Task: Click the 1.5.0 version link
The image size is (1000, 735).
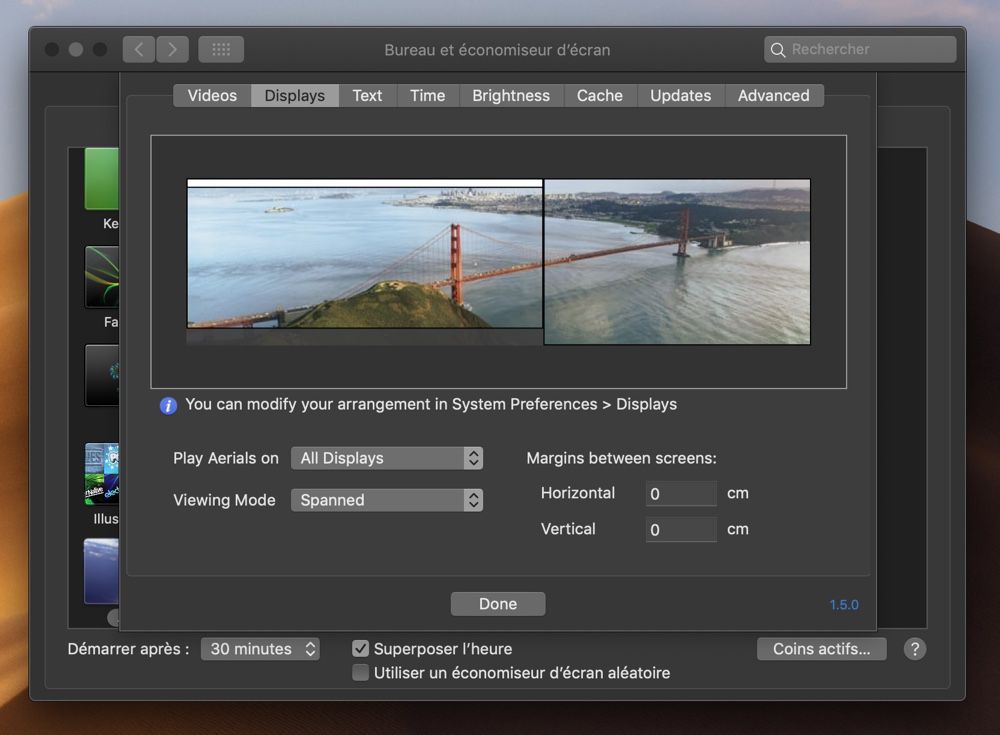Action: (844, 605)
